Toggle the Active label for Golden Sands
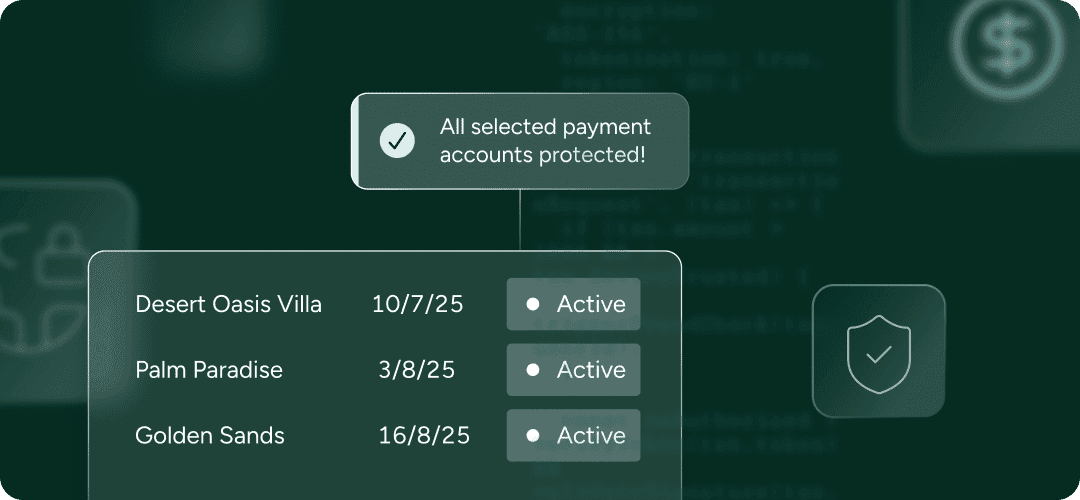The height and width of the screenshot is (500, 1080). coord(591,436)
